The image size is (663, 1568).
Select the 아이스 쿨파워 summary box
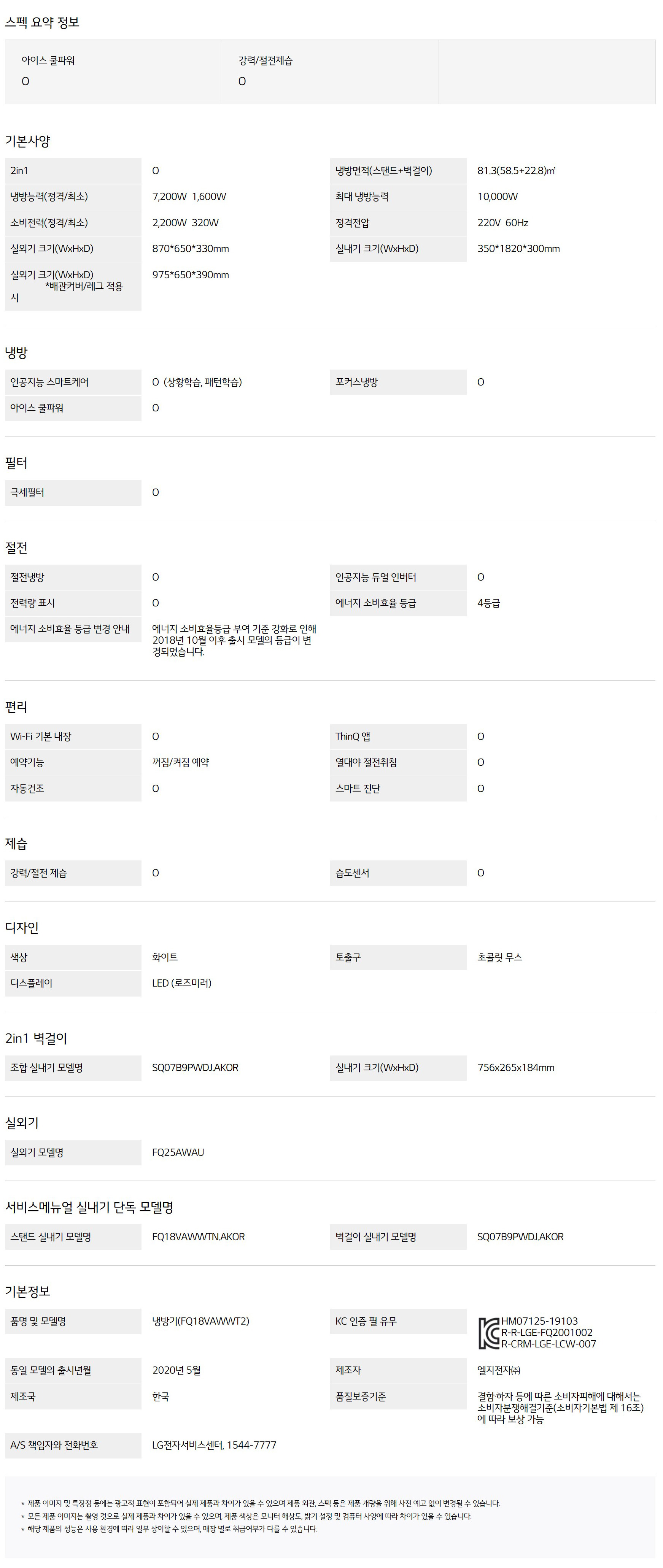pos(114,72)
